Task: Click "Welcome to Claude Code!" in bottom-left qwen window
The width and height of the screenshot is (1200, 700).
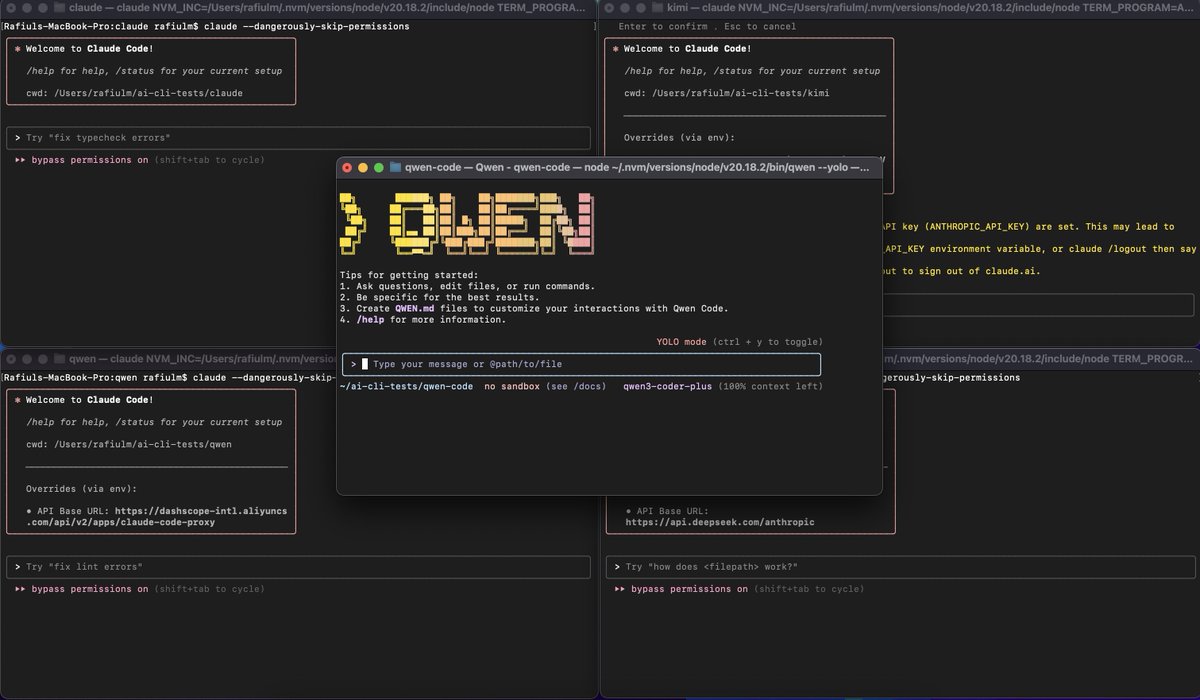Action: coord(89,400)
